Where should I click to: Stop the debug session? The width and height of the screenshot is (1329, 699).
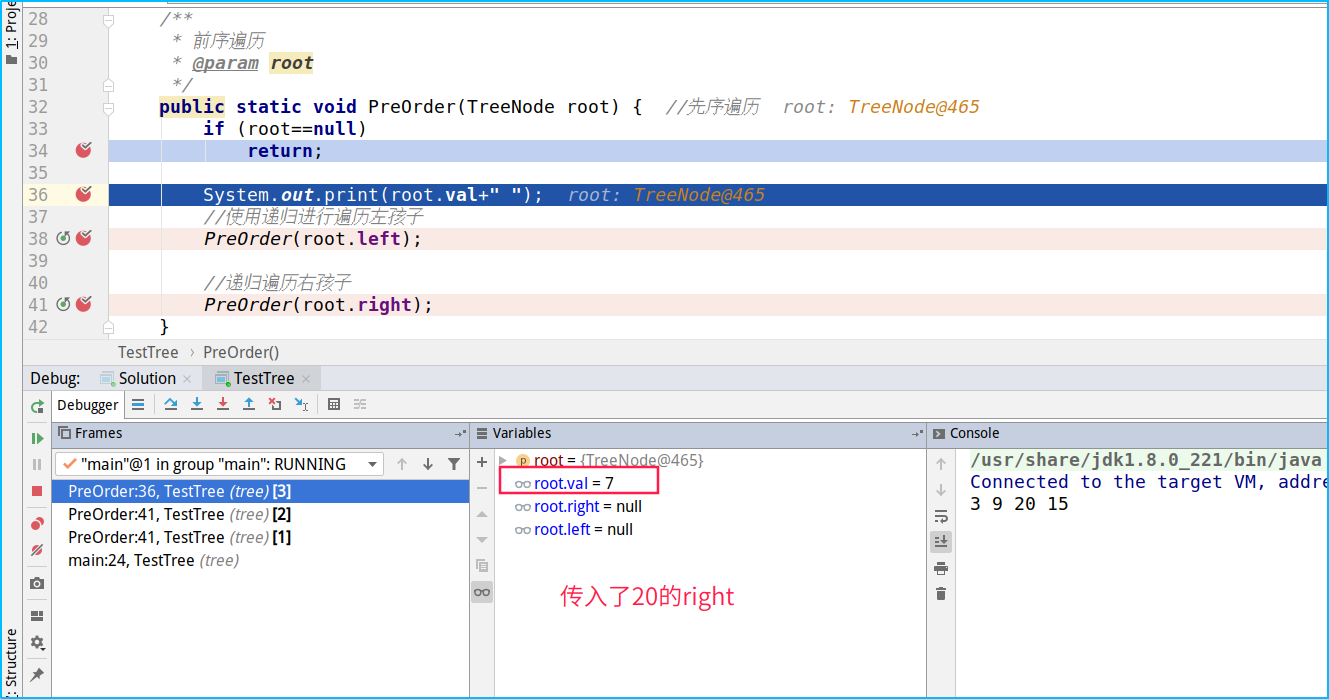coord(37,491)
